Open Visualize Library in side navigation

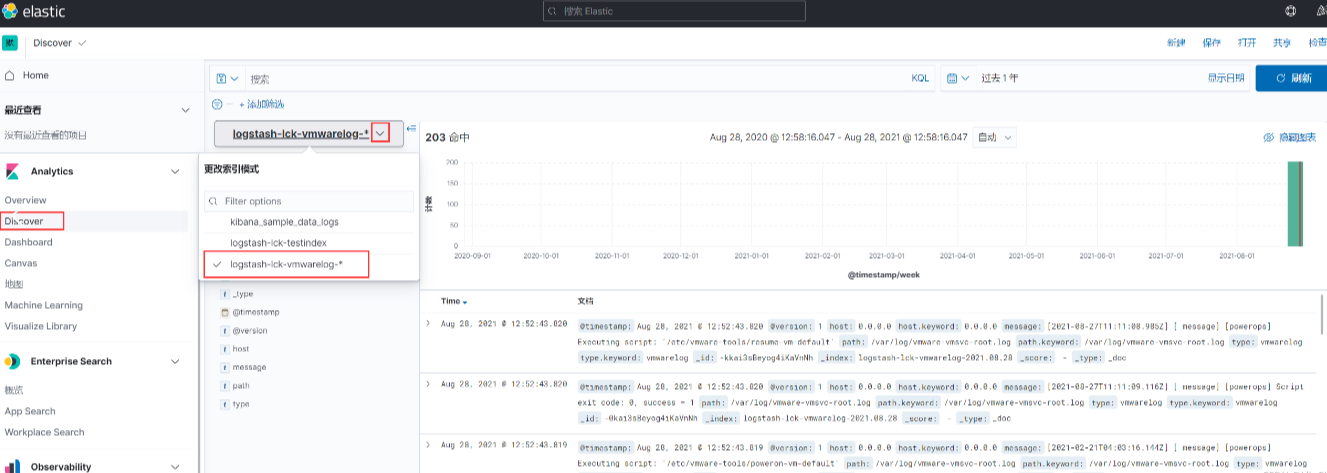click(x=41, y=326)
